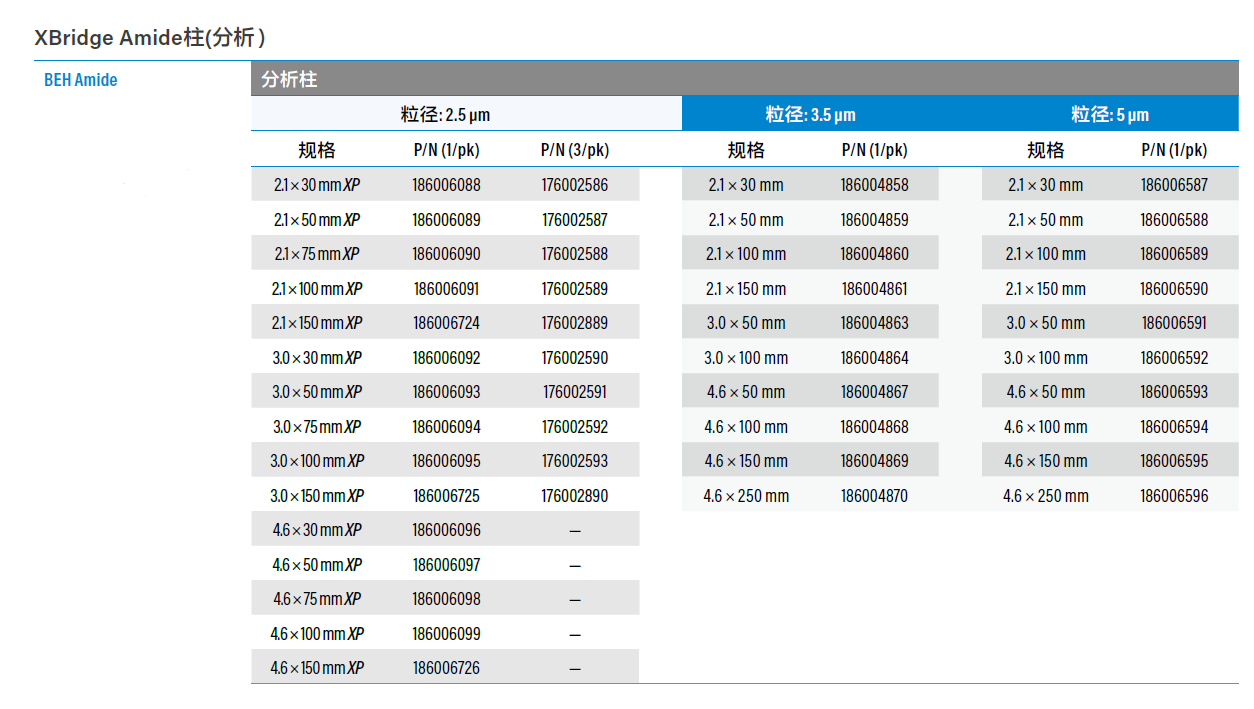Click part number 186006591

click(1174, 323)
